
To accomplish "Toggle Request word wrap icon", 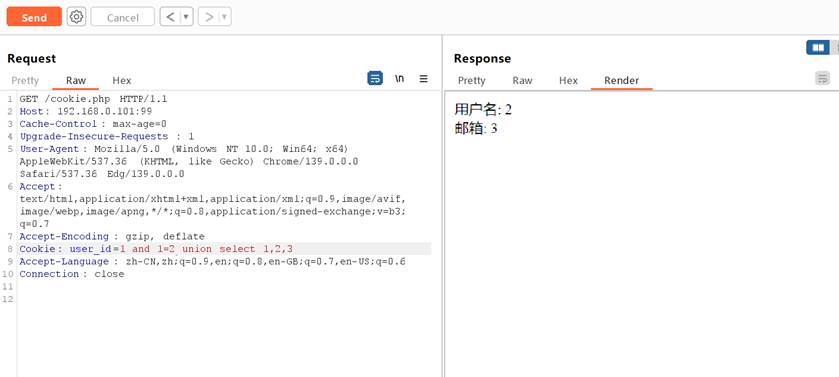I will click(375, 79).
